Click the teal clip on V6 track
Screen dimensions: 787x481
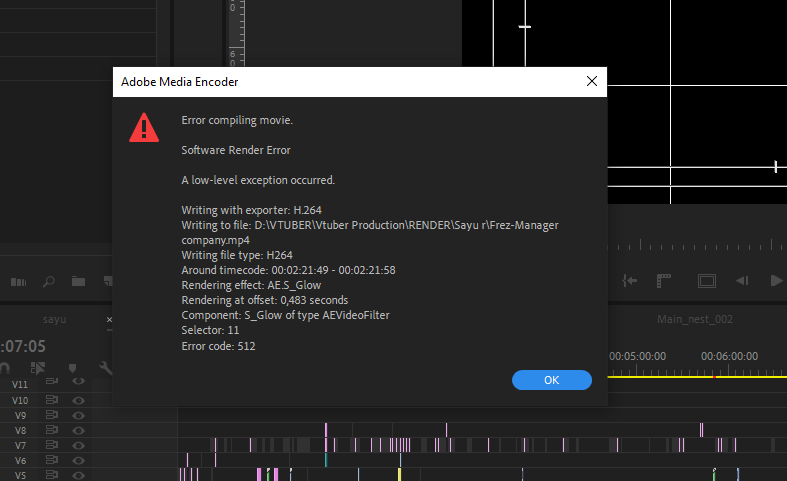326,460
